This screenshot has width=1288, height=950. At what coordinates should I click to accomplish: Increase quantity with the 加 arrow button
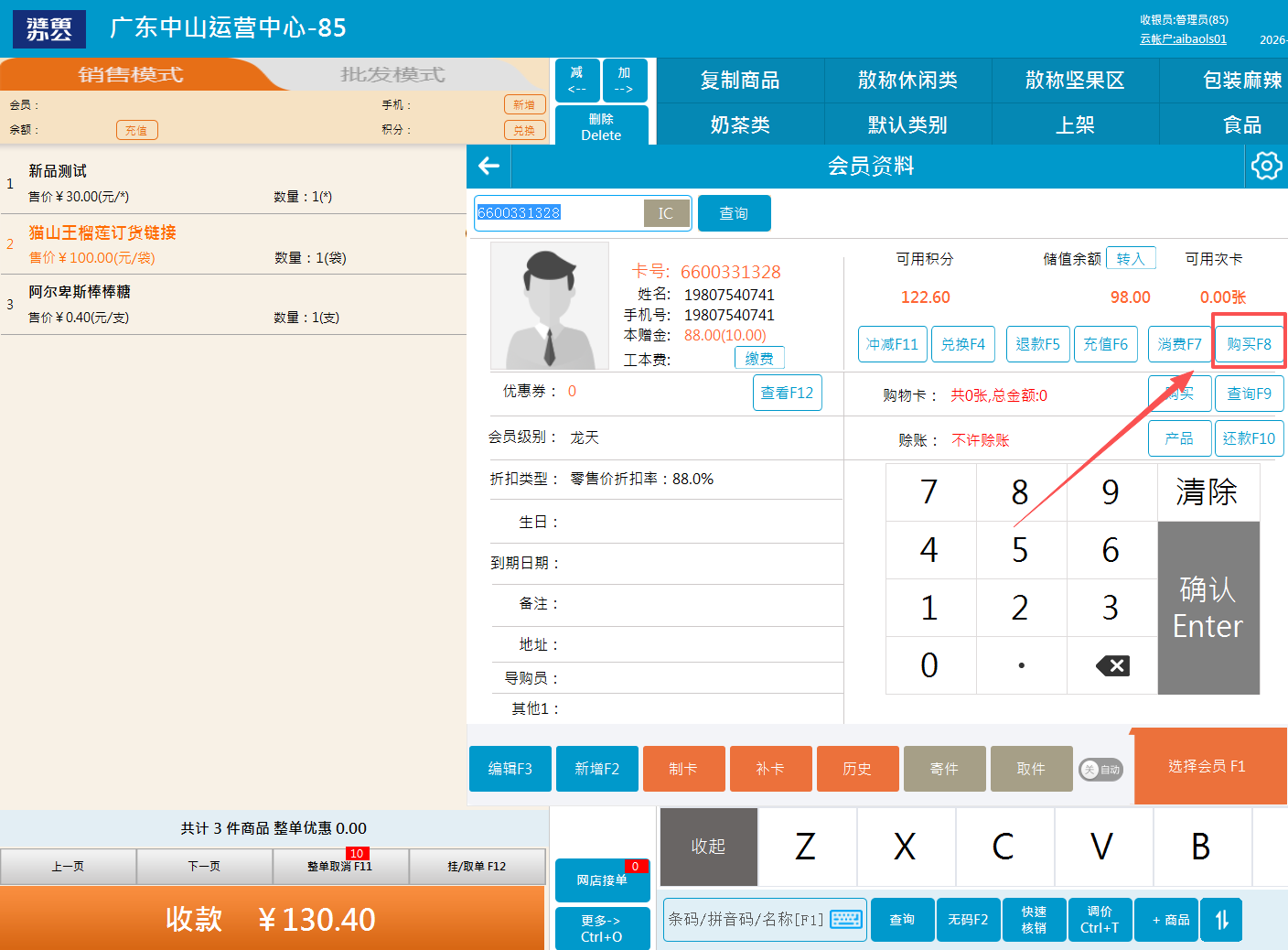tap(624, 81)
